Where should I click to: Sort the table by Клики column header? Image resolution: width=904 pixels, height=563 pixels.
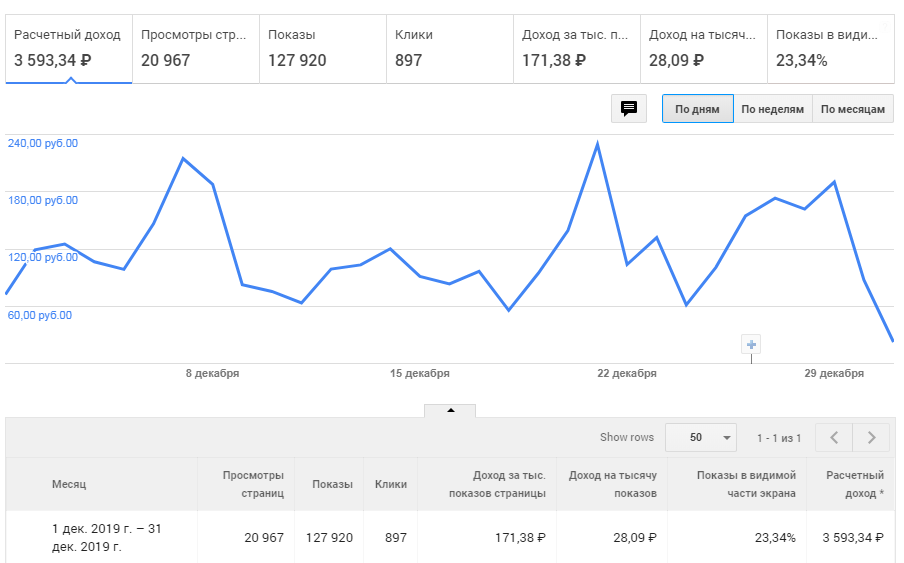point(390,484)
